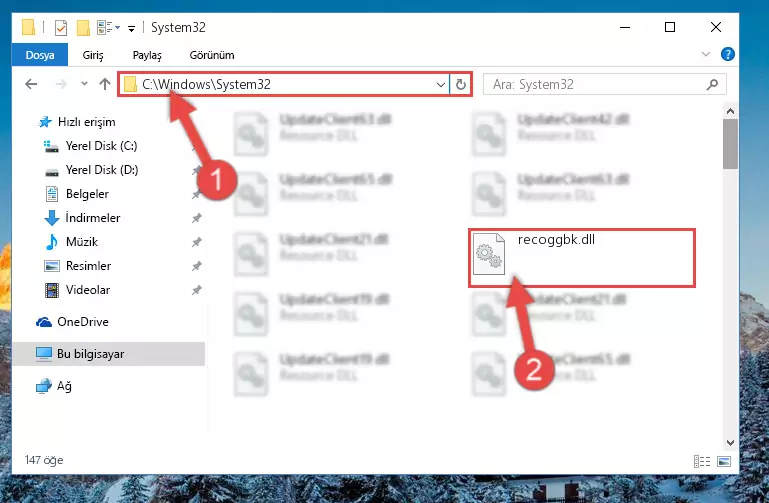Open the recent locations dropdown

[84, 84]
